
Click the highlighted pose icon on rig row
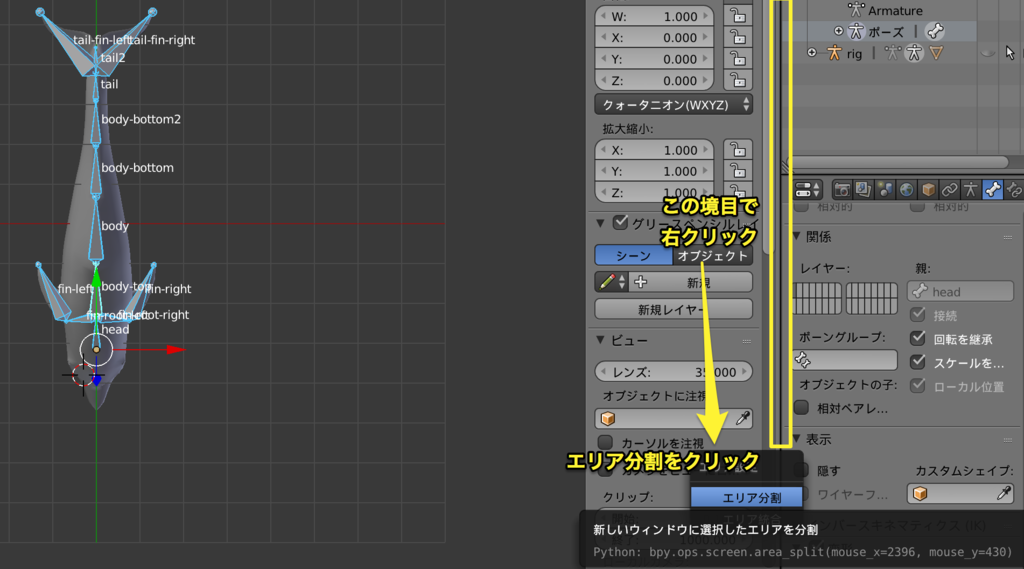pyautogui.click(x=914, y=54)
